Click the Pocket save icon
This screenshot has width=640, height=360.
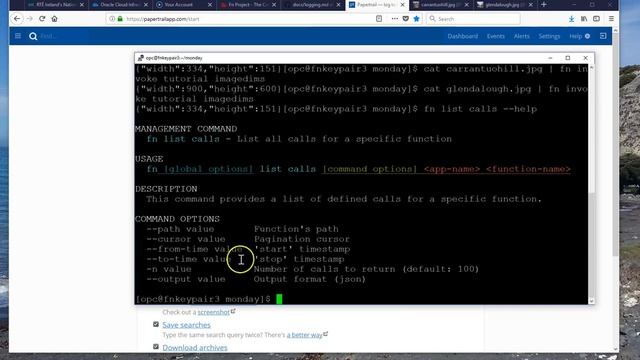click(x=405, y=19)
